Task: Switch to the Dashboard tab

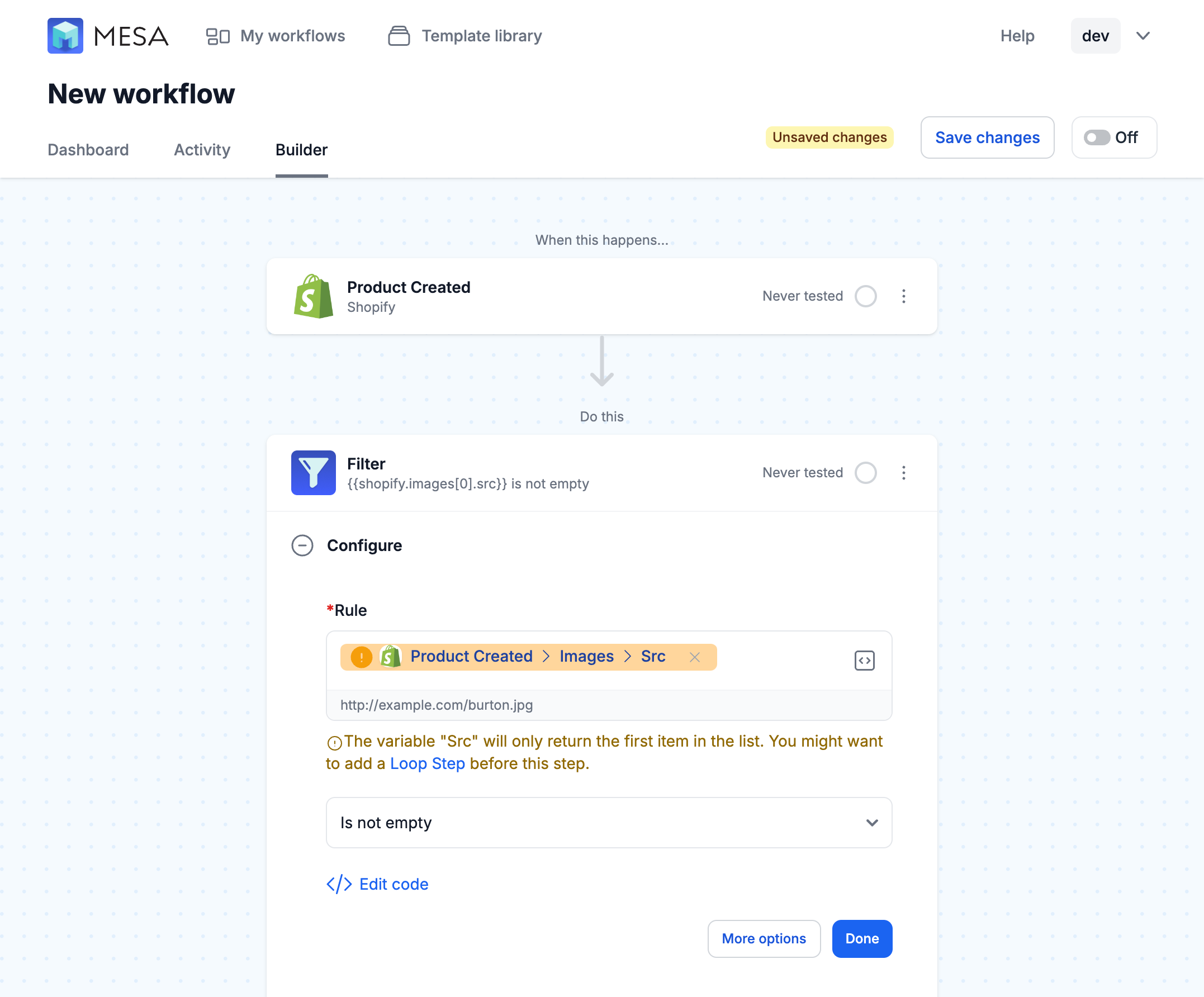Action: 88,149
